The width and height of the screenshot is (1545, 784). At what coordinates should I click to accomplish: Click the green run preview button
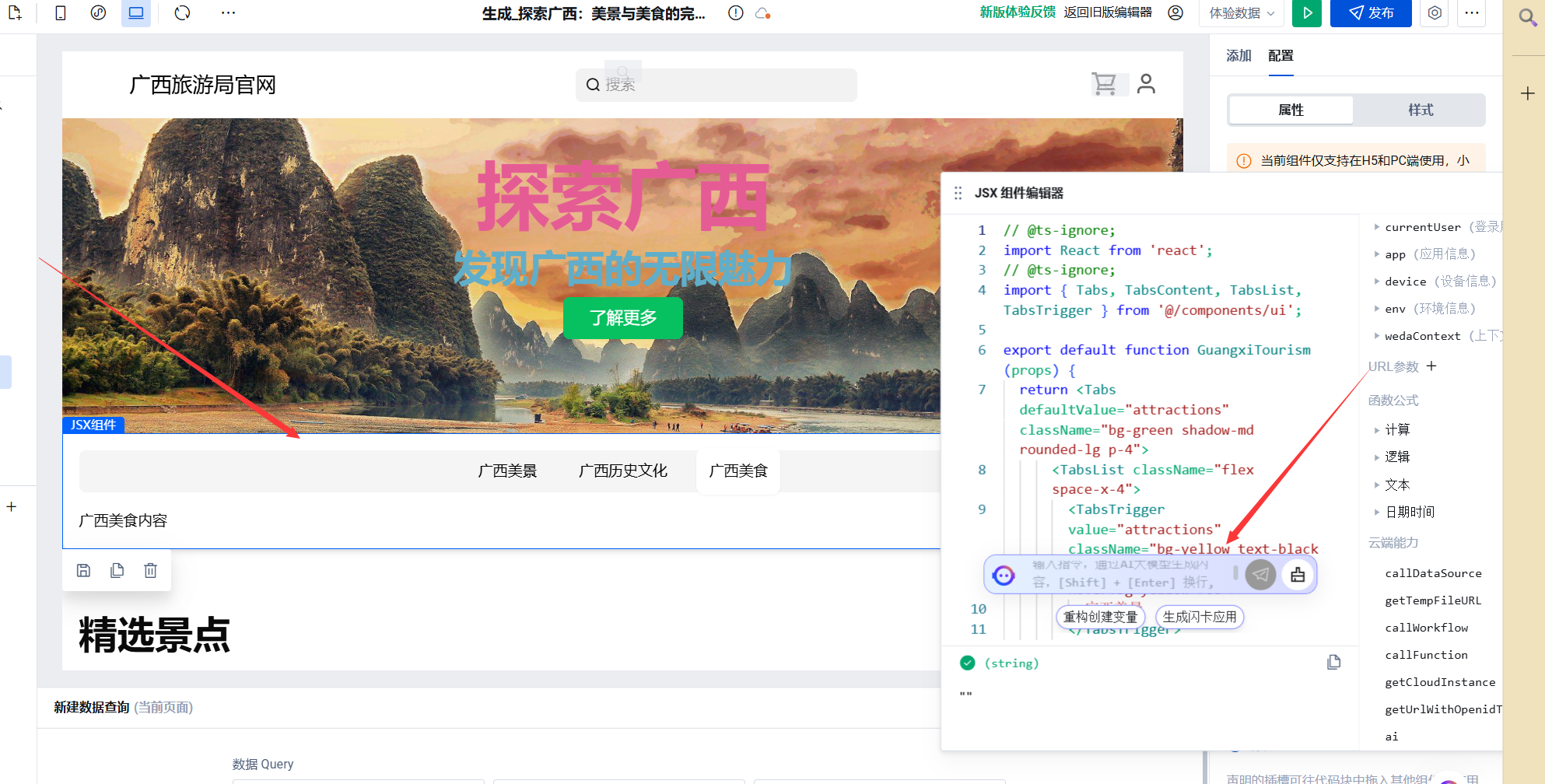click(x=1307, y=13)
